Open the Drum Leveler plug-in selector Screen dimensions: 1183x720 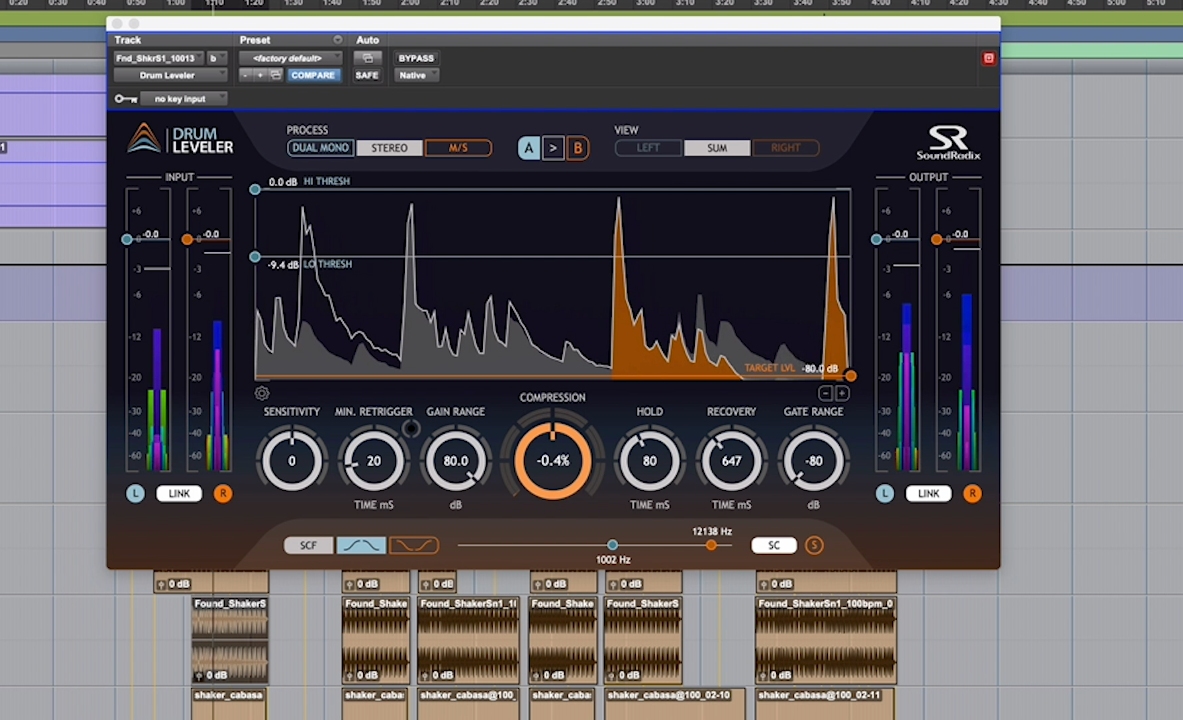point(171,75)
